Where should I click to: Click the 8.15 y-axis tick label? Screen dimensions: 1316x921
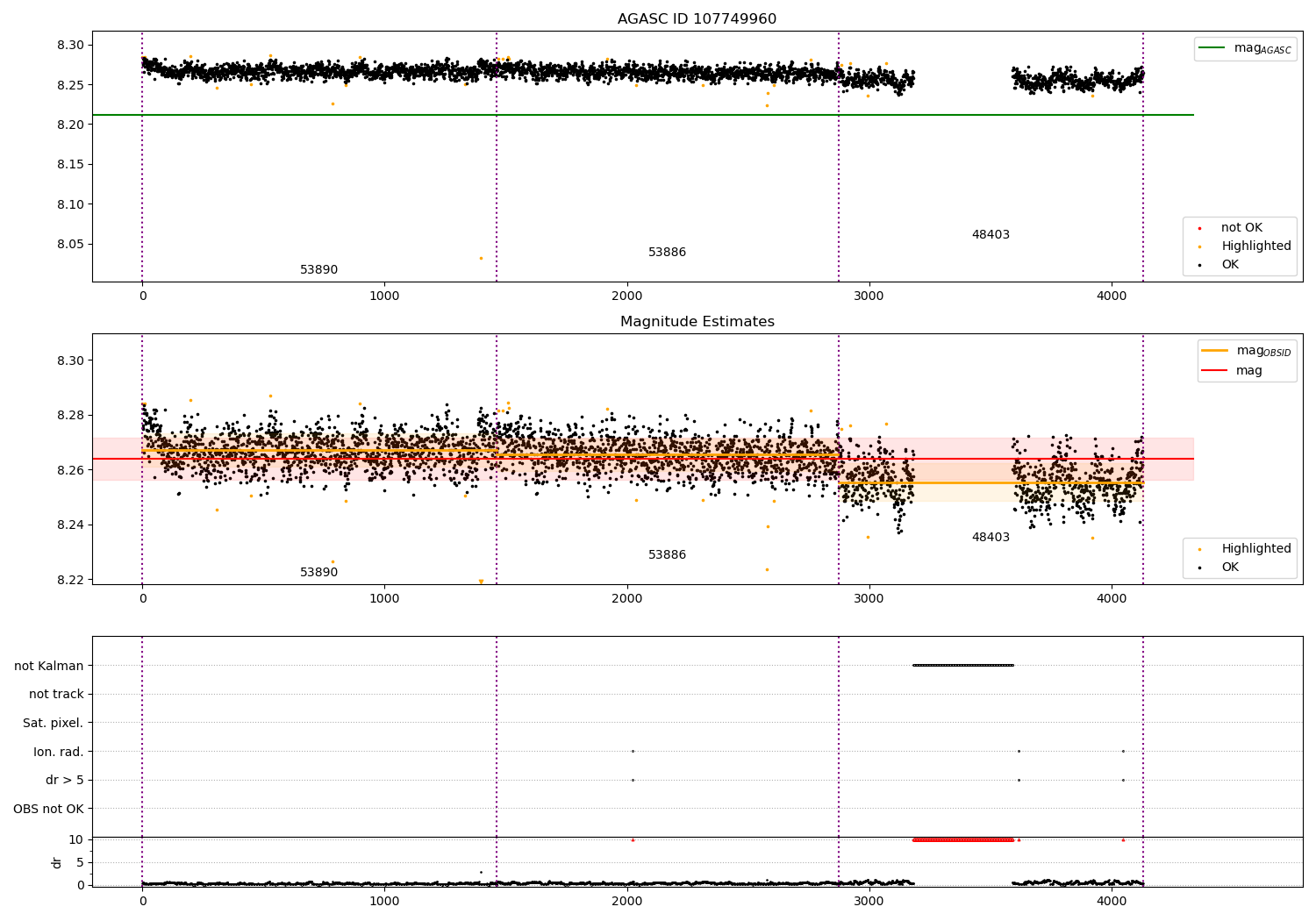coord(70,165)
